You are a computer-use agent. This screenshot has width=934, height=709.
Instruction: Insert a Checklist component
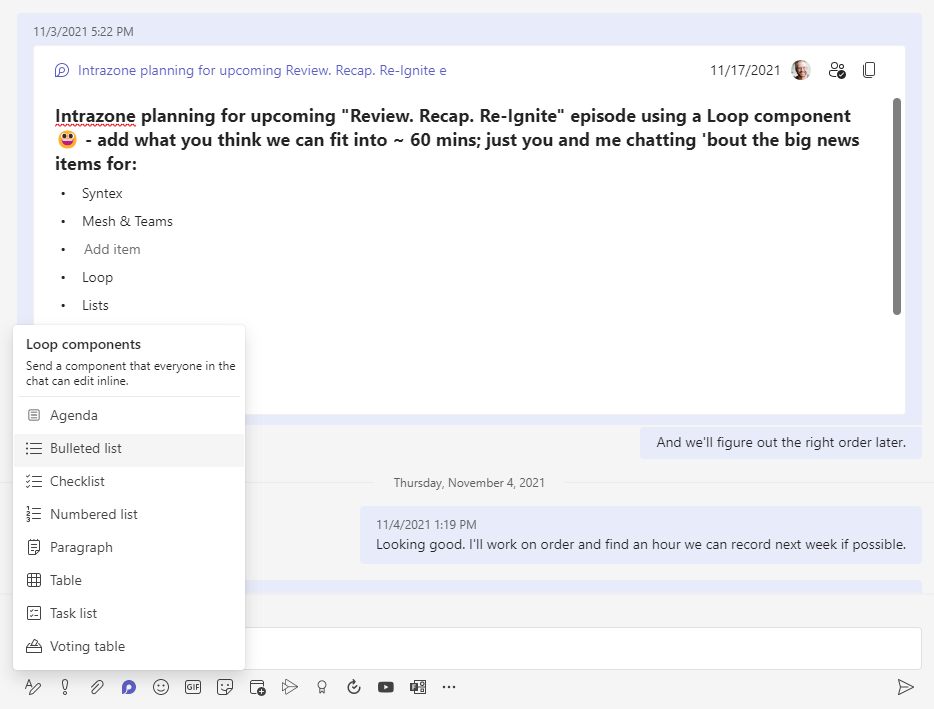pos(129,481)
